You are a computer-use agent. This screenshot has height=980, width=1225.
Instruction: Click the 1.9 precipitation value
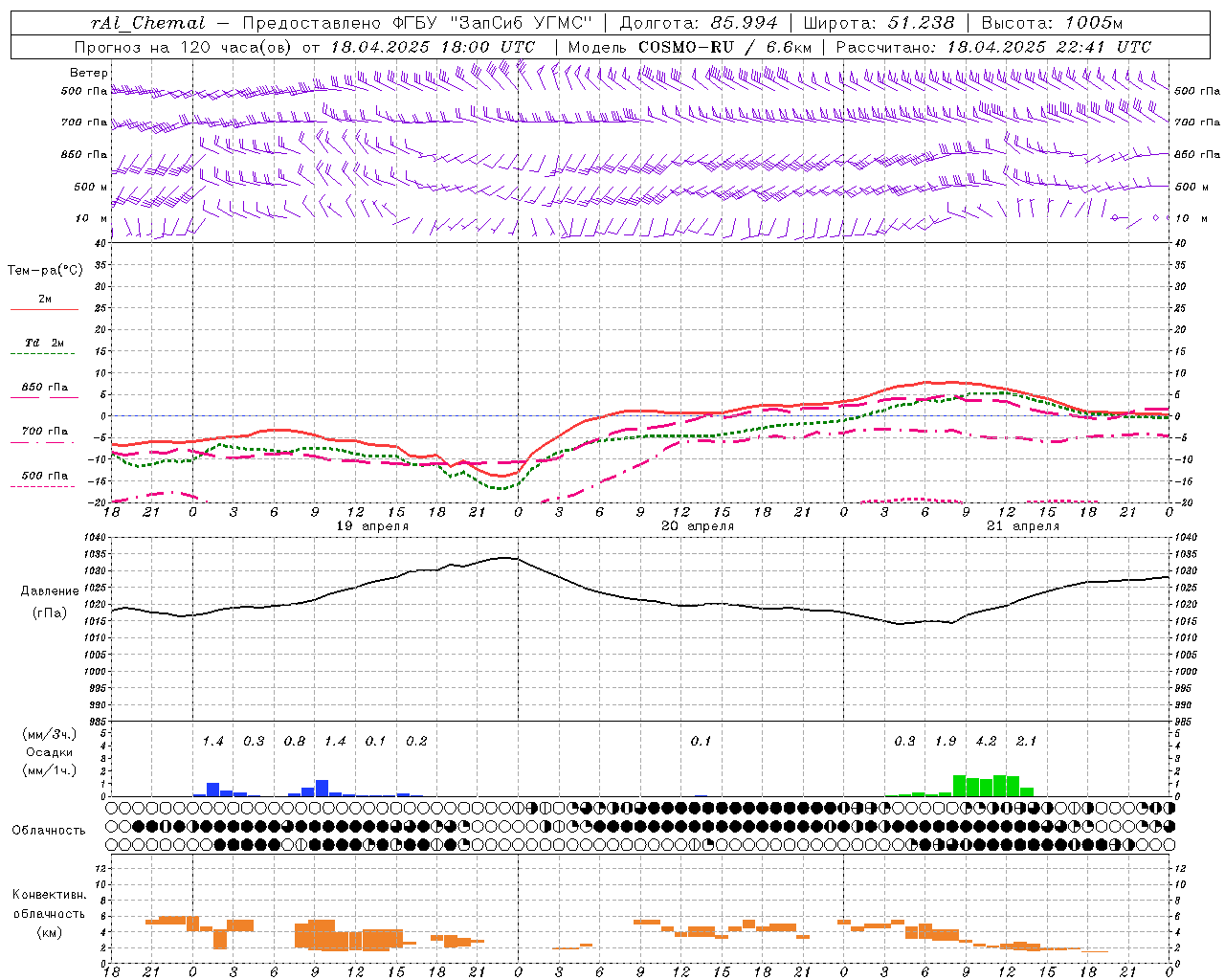(946, 742)
